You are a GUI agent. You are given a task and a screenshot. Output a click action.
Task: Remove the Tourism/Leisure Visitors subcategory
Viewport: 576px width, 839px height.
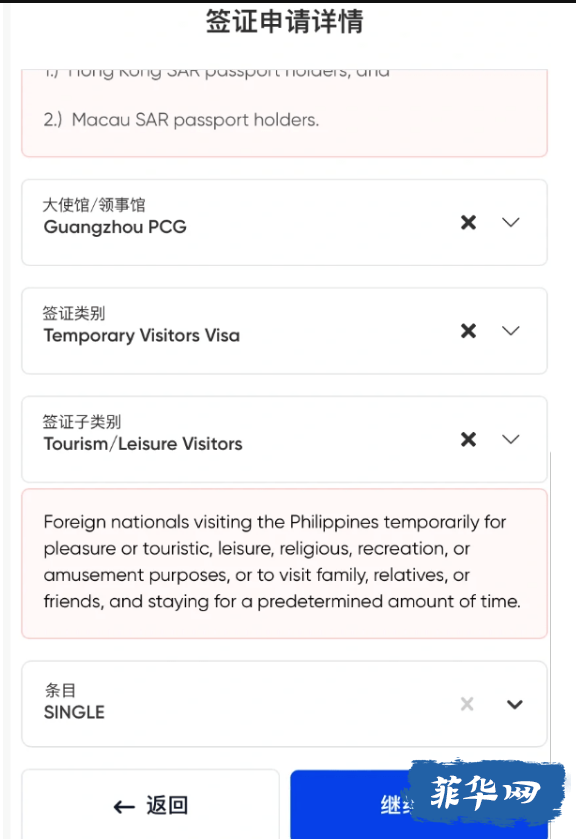(468, 439)
